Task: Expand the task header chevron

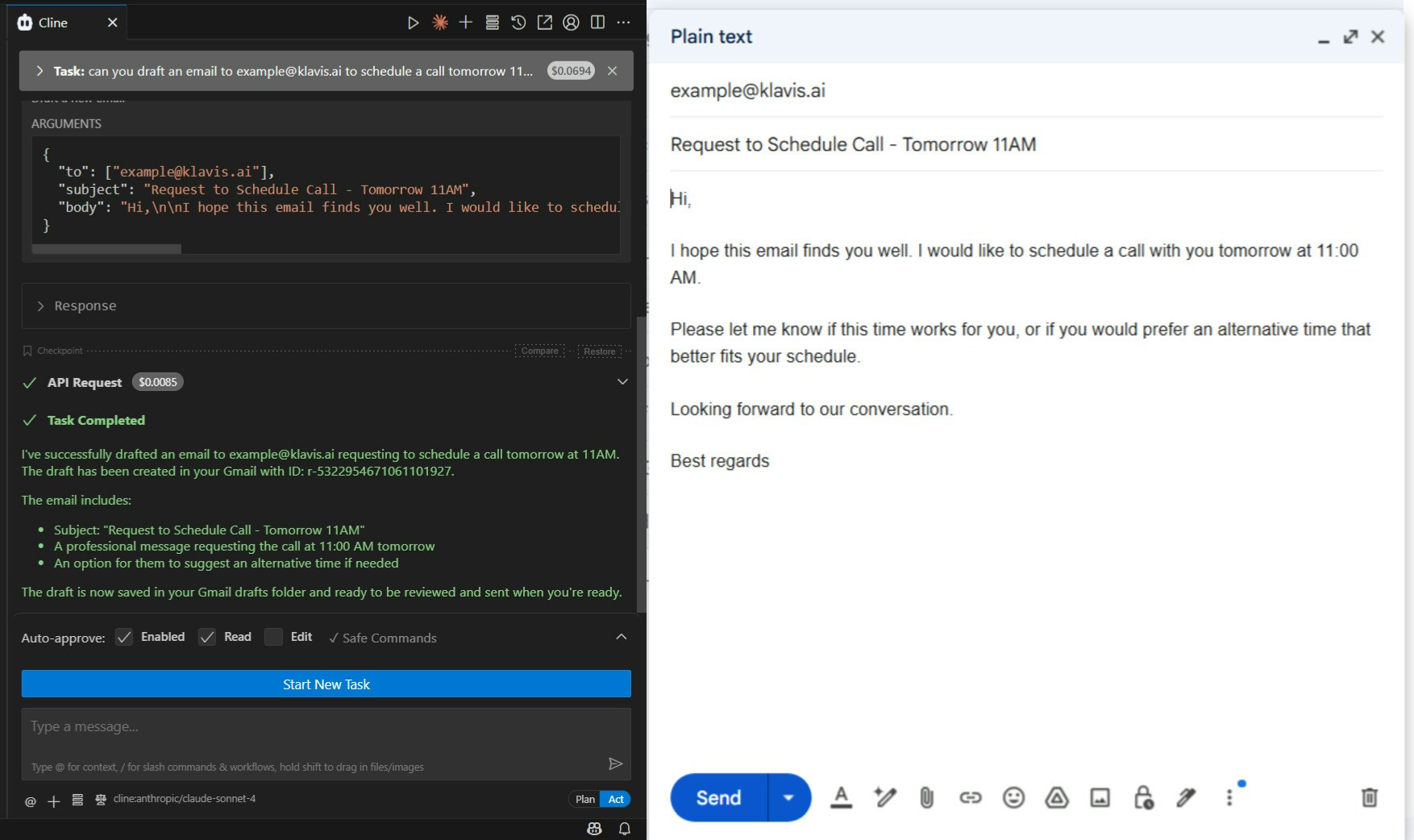Action: point(40,71)
